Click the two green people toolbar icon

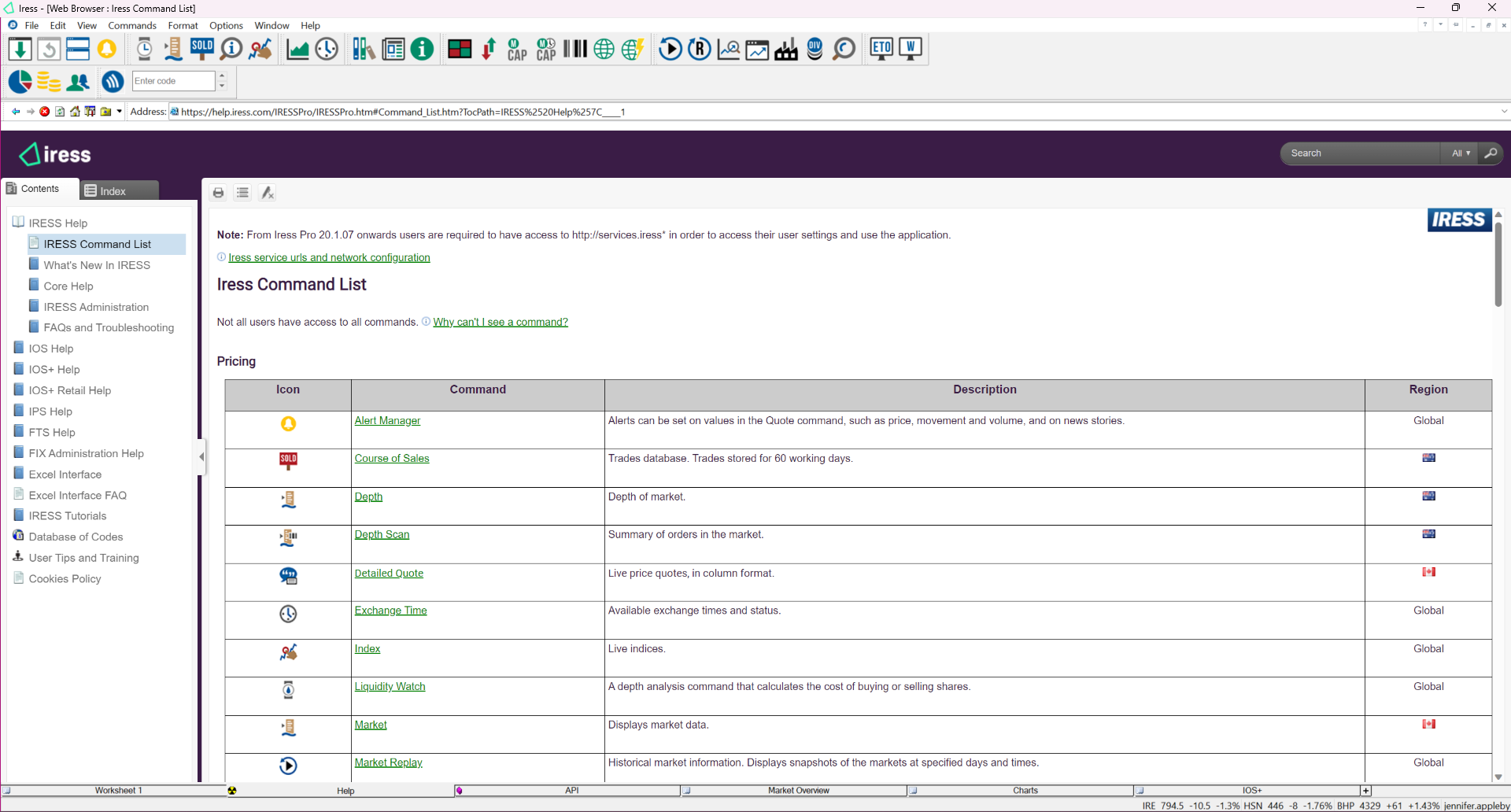78,81
